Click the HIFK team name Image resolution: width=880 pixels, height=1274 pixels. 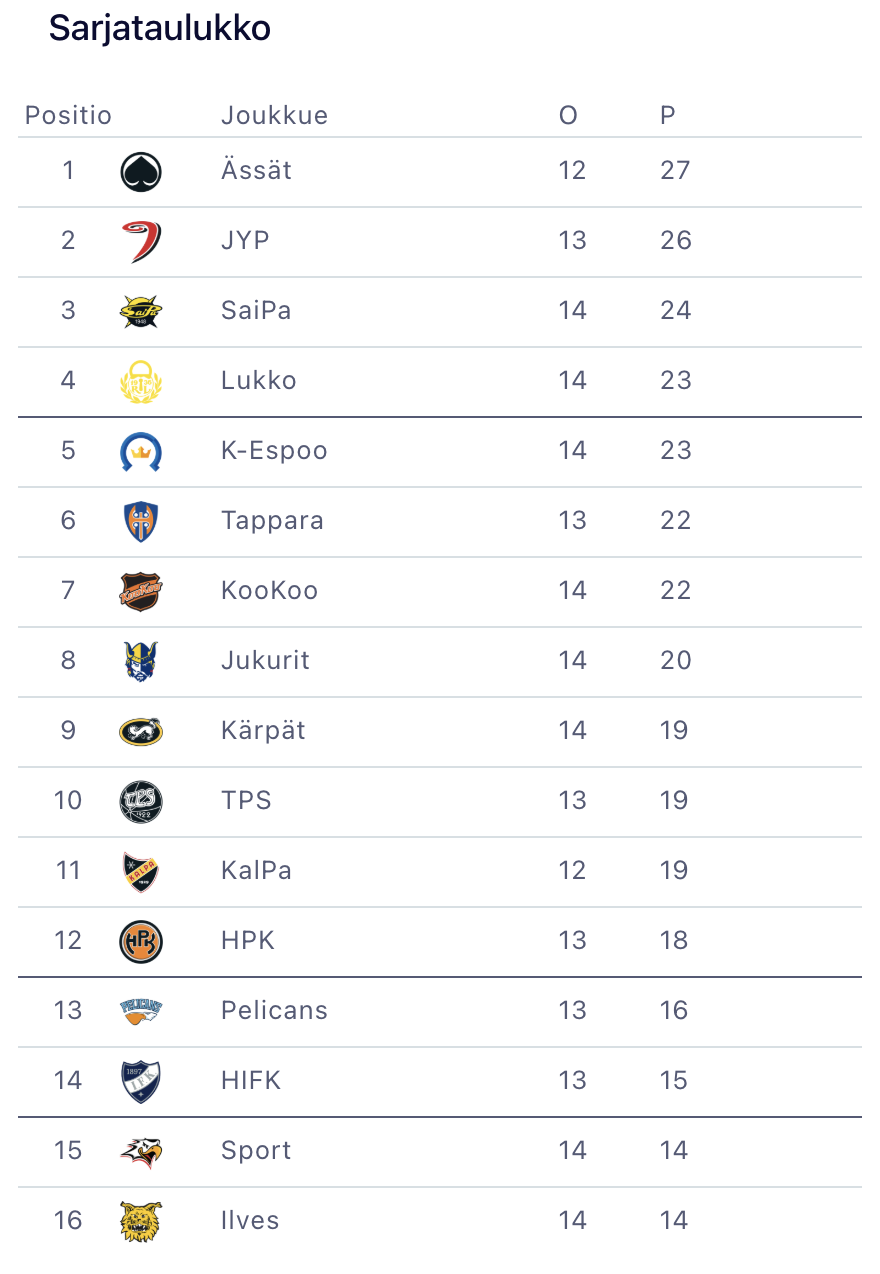[x=251, y=1080]
